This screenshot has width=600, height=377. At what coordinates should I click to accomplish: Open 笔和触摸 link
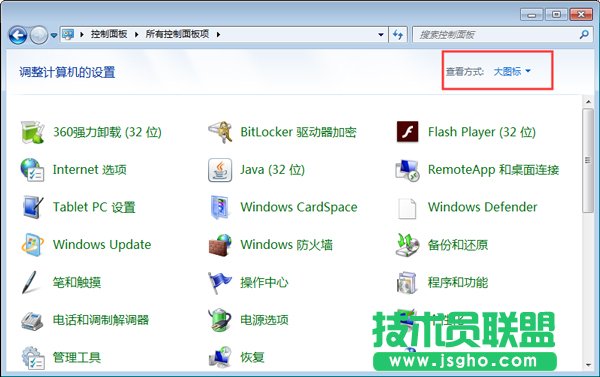[77, 282]
